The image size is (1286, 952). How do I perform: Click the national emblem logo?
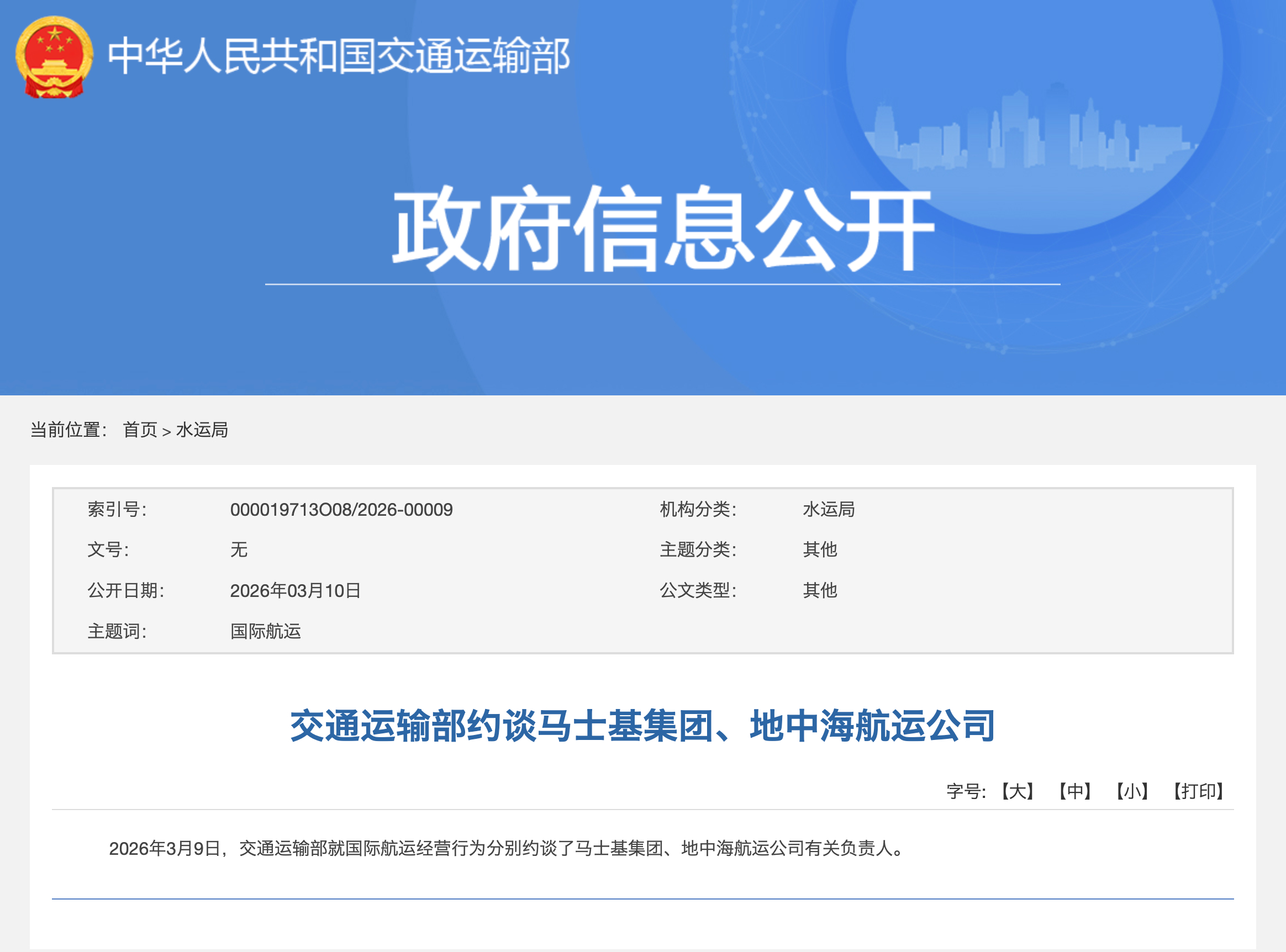point(54,56)
